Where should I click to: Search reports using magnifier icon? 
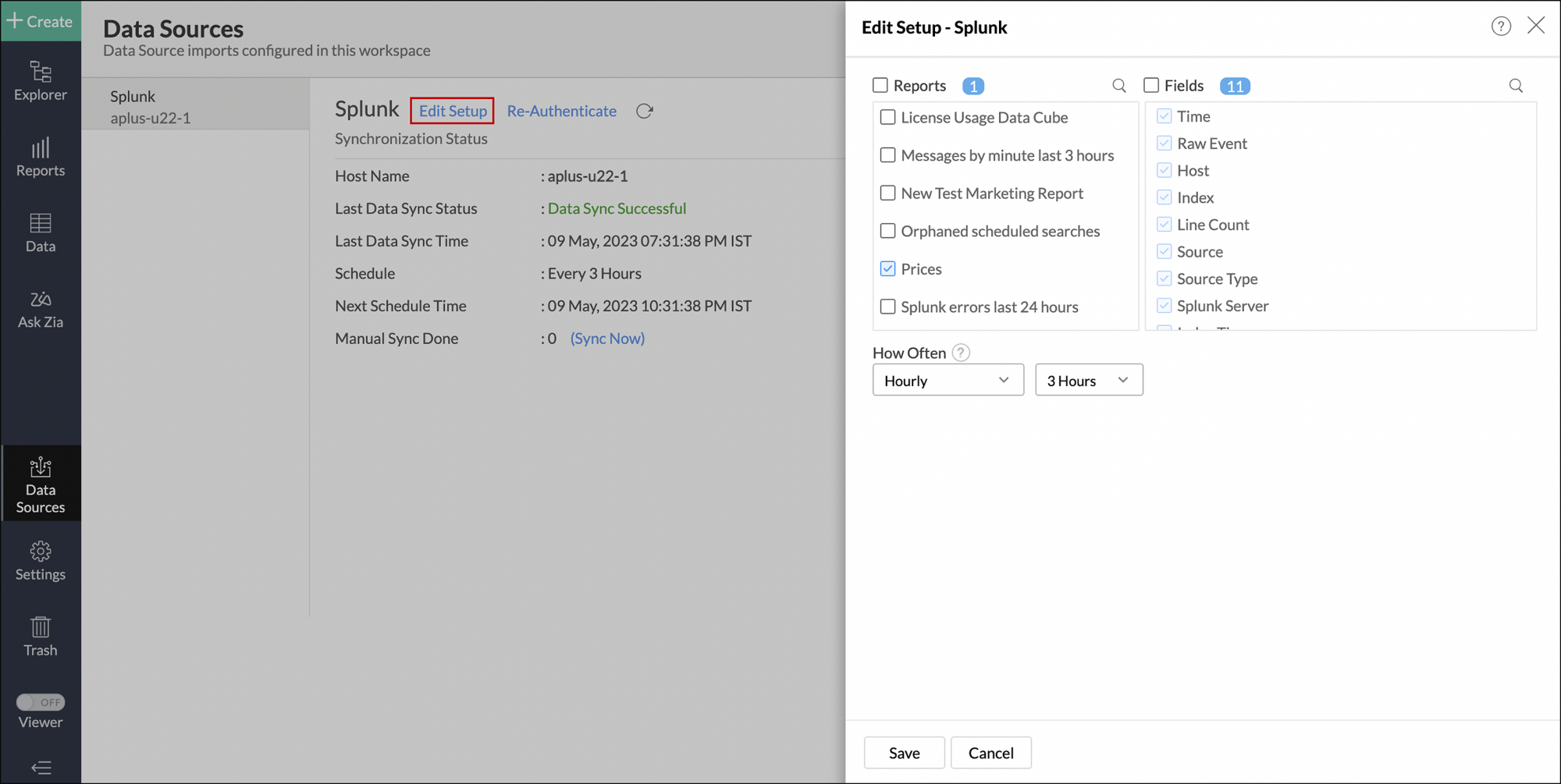[x=1118, y=86]
